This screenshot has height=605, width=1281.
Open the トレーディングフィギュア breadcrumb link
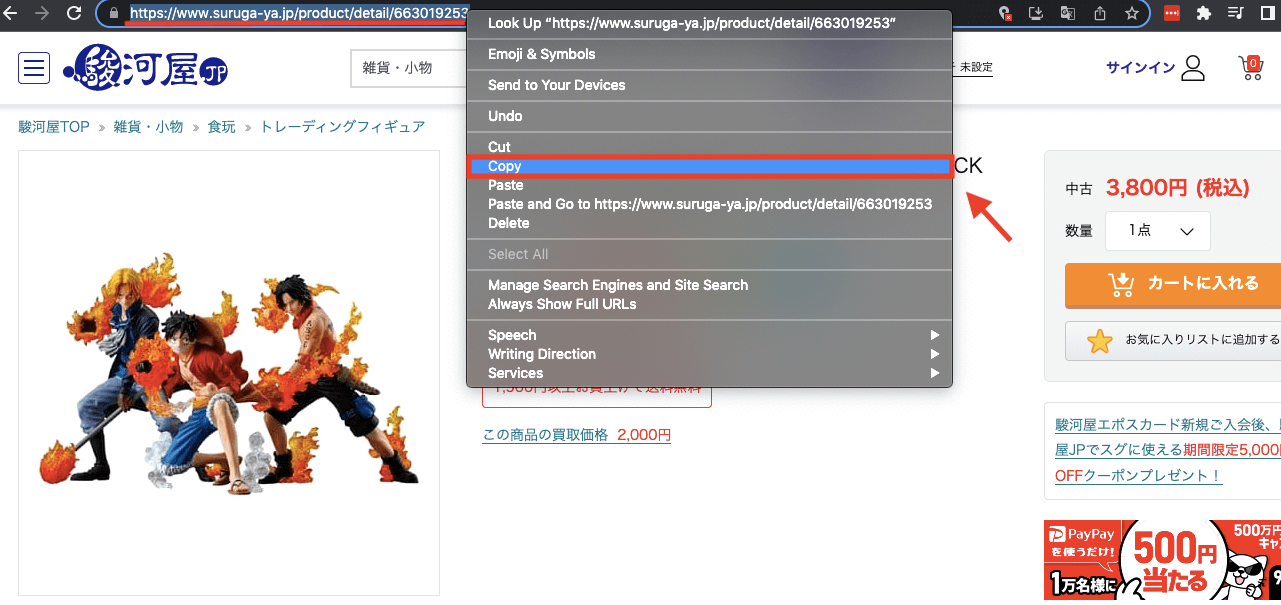pos(342,127)
